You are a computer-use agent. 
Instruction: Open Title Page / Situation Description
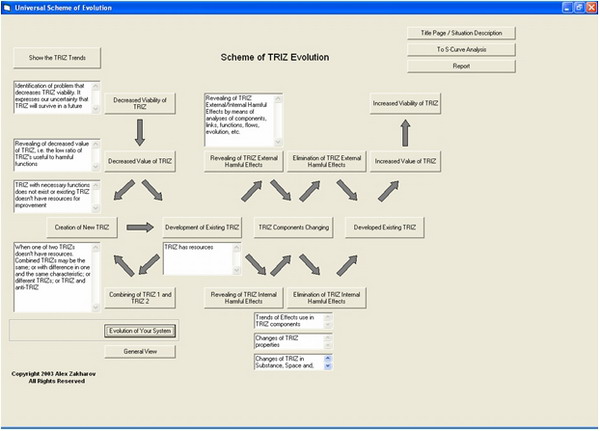(461, 33)
